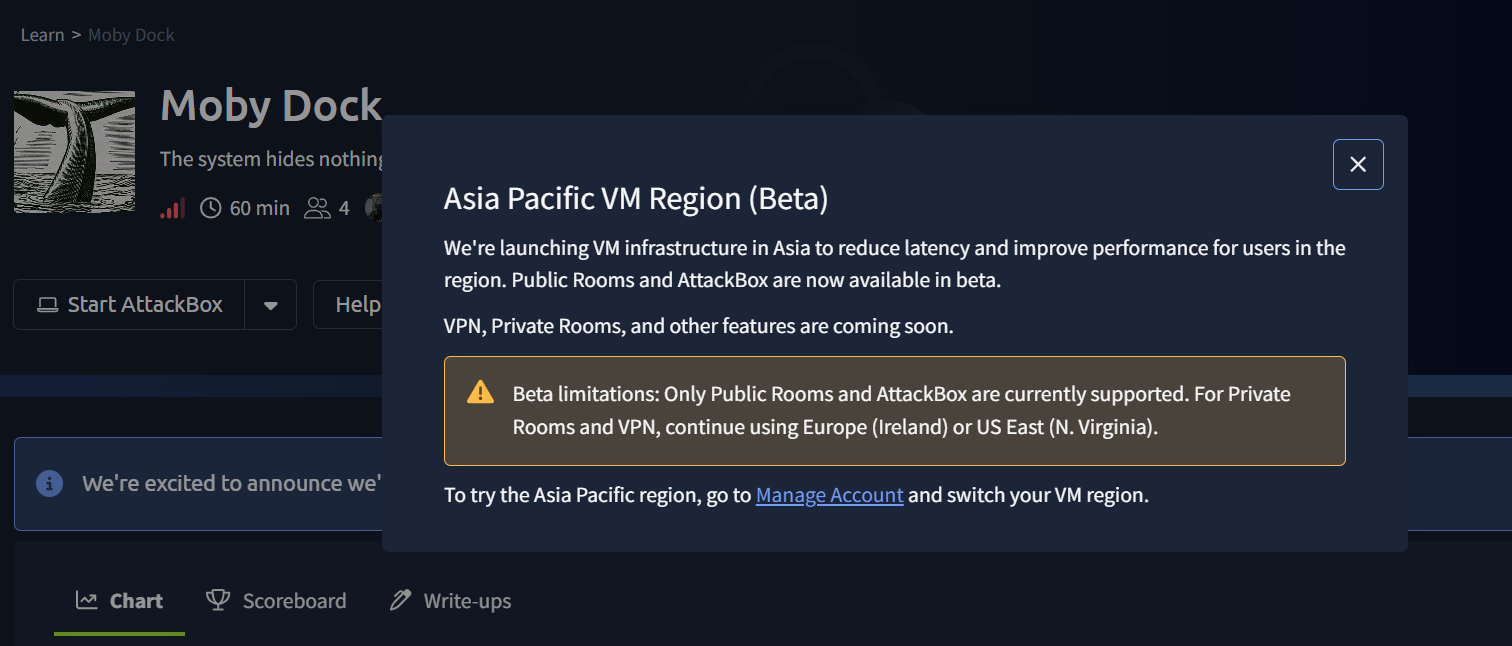The height and width of the screenshot is (646, 1512).
Task: Go to Learn in the breadcrumb
Action: coord(42,35)
